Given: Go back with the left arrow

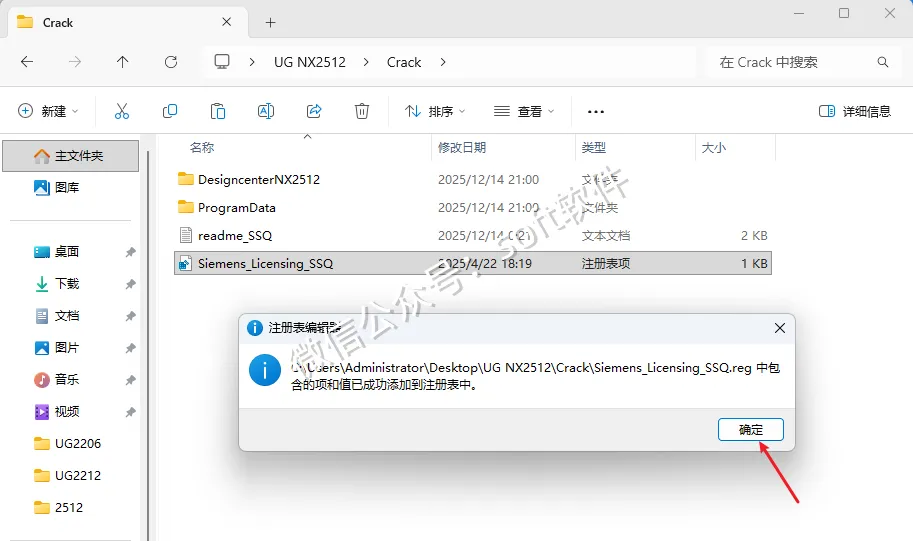Looking at the screenshot, I should coord(27,62).
